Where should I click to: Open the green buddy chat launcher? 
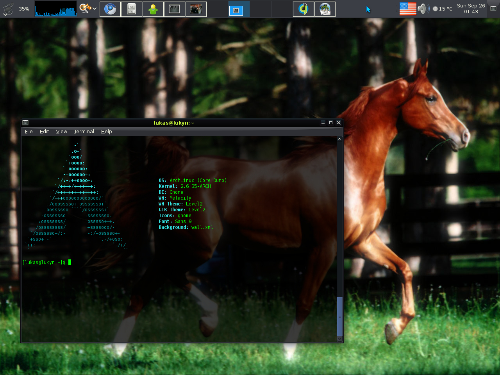[153, 9]
